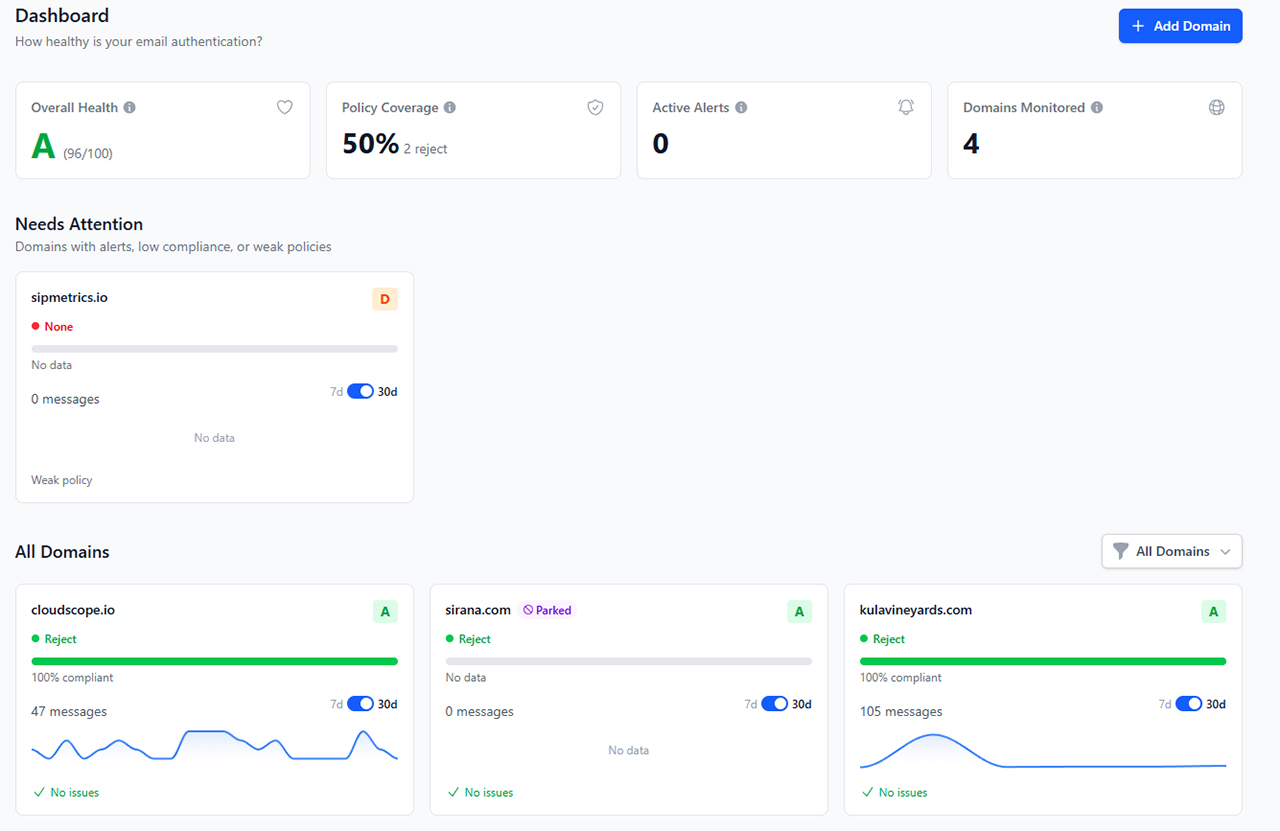Click the Parked badge on sirana.com
The image size is (1280, 831).
548,610
